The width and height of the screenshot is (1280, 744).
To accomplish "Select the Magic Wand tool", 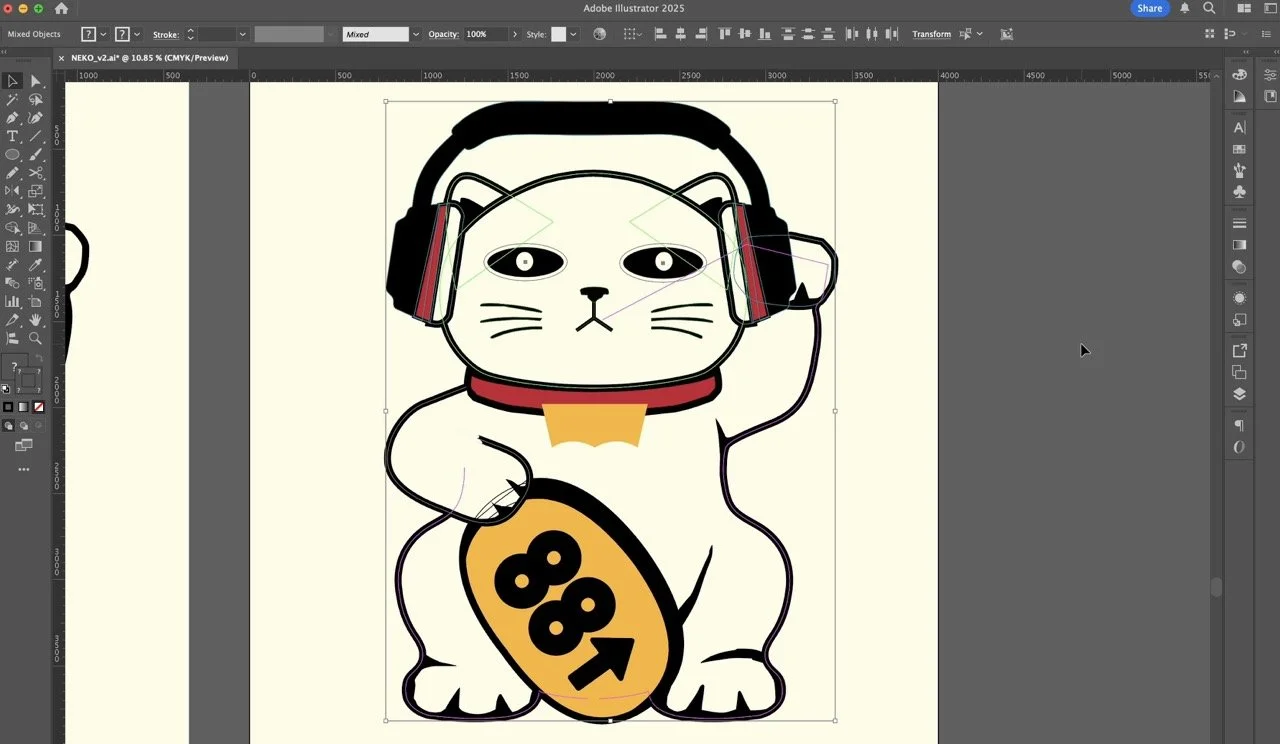I will (12, 100).
